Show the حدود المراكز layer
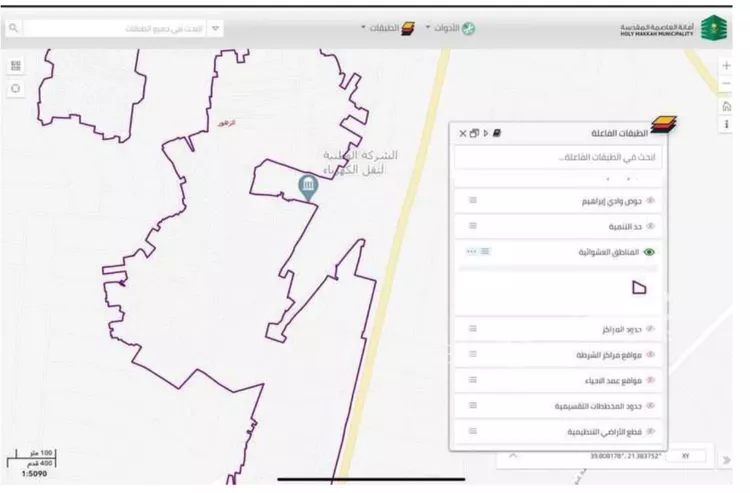The width and height of the screenshot is (750, 493). (x=650, y=329)
